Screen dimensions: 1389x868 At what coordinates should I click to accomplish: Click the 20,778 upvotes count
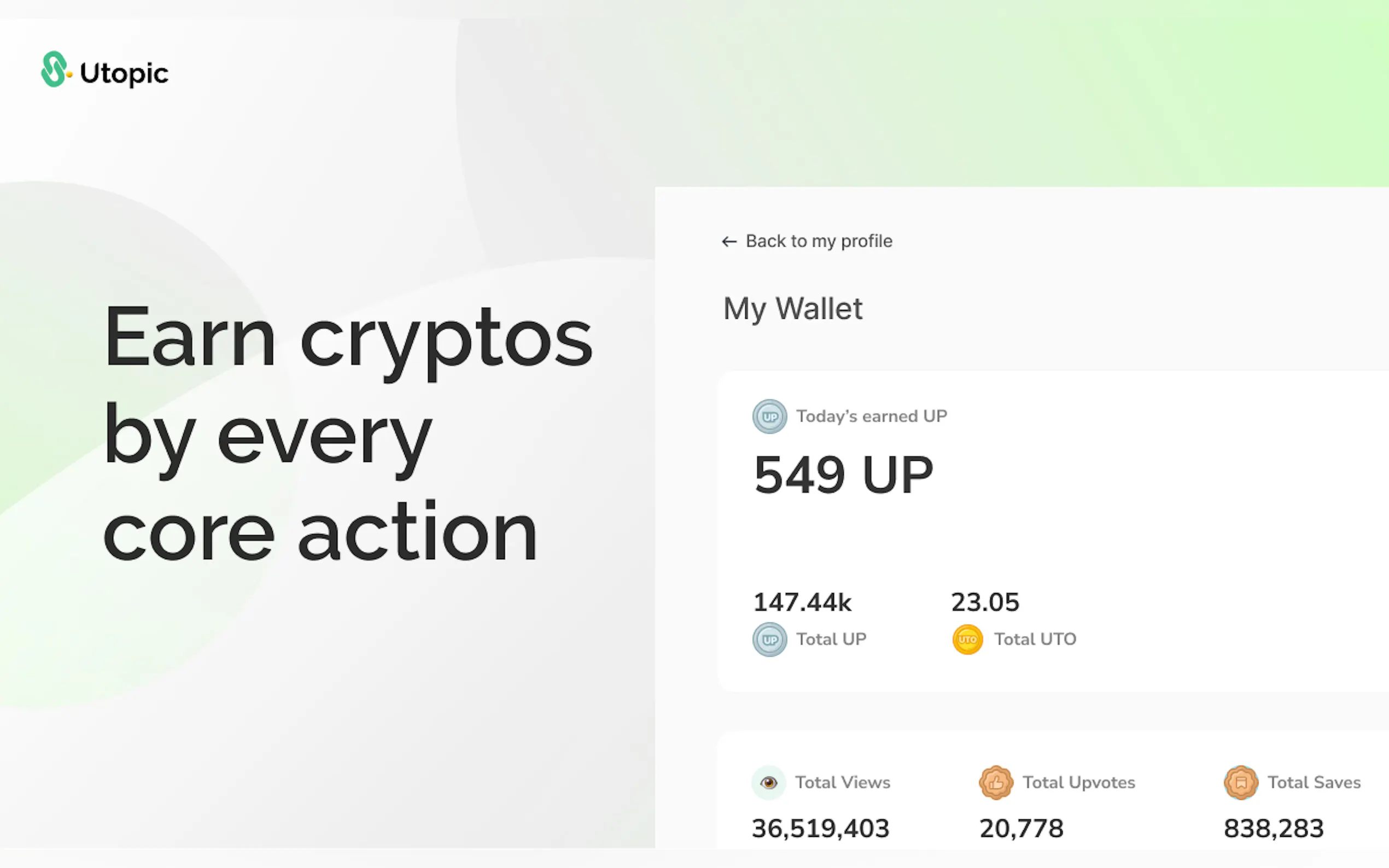pos(1021,829)
